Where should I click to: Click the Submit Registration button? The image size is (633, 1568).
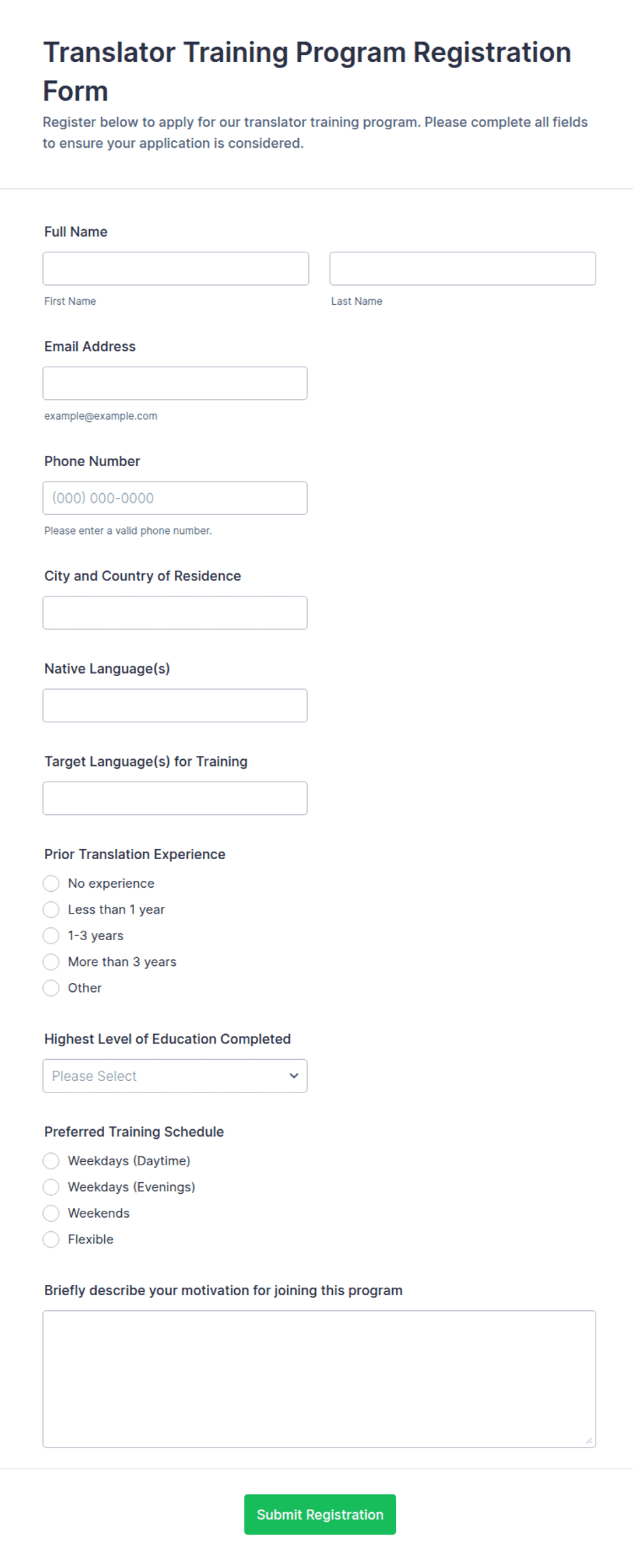pyautogui.click(x=320, y=1515)
